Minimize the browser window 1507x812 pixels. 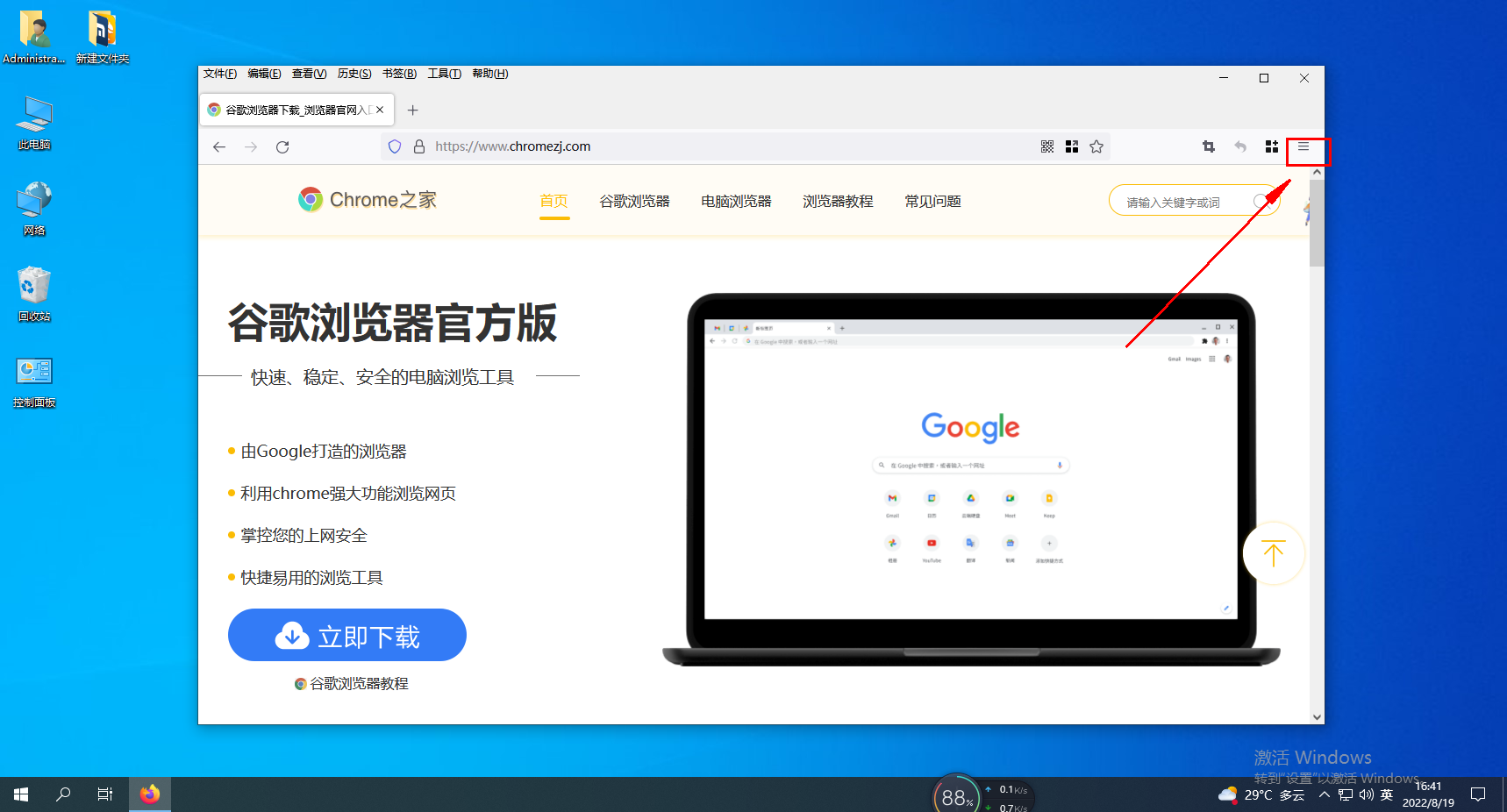pyautogui.click(x=1224, y=78)
